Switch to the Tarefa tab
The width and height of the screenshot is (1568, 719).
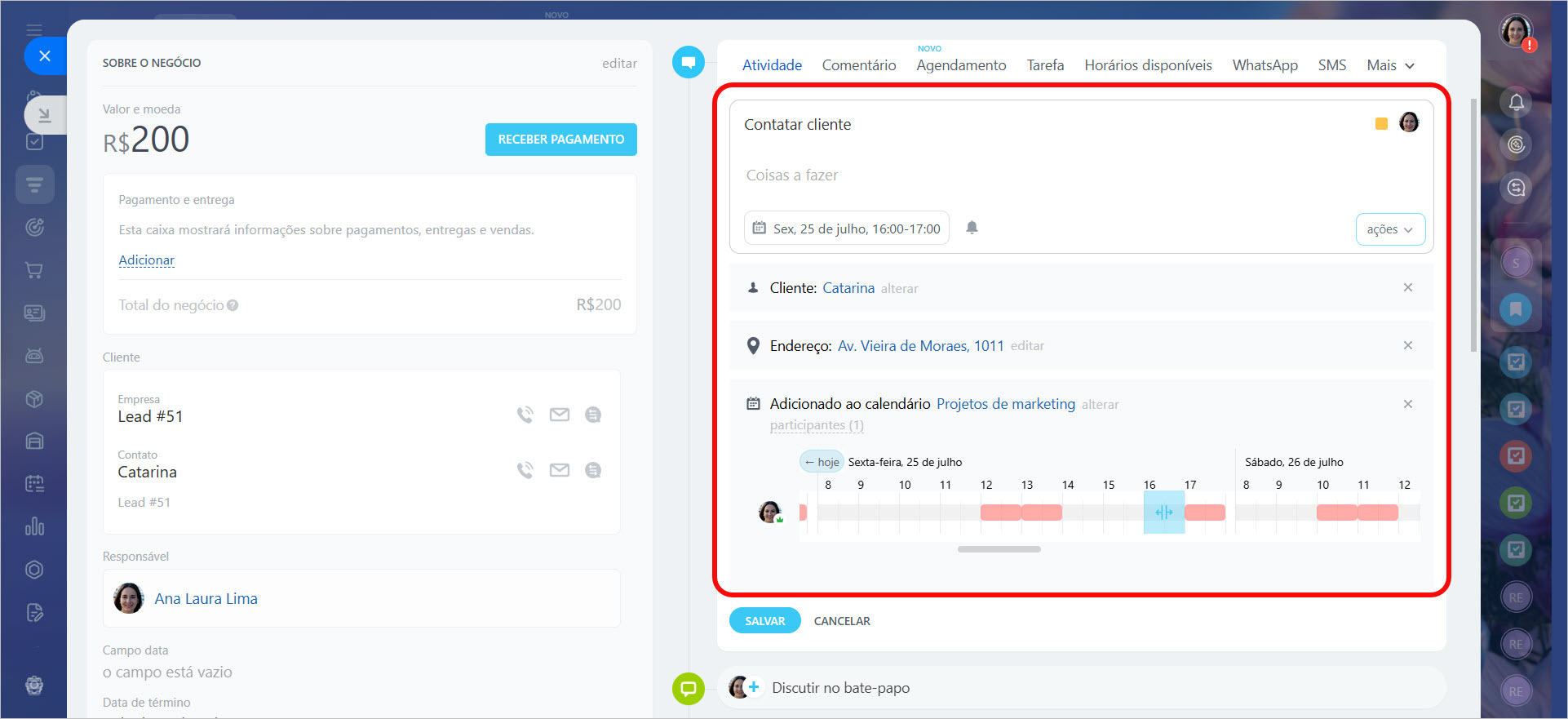click(x=1045, y=65)
